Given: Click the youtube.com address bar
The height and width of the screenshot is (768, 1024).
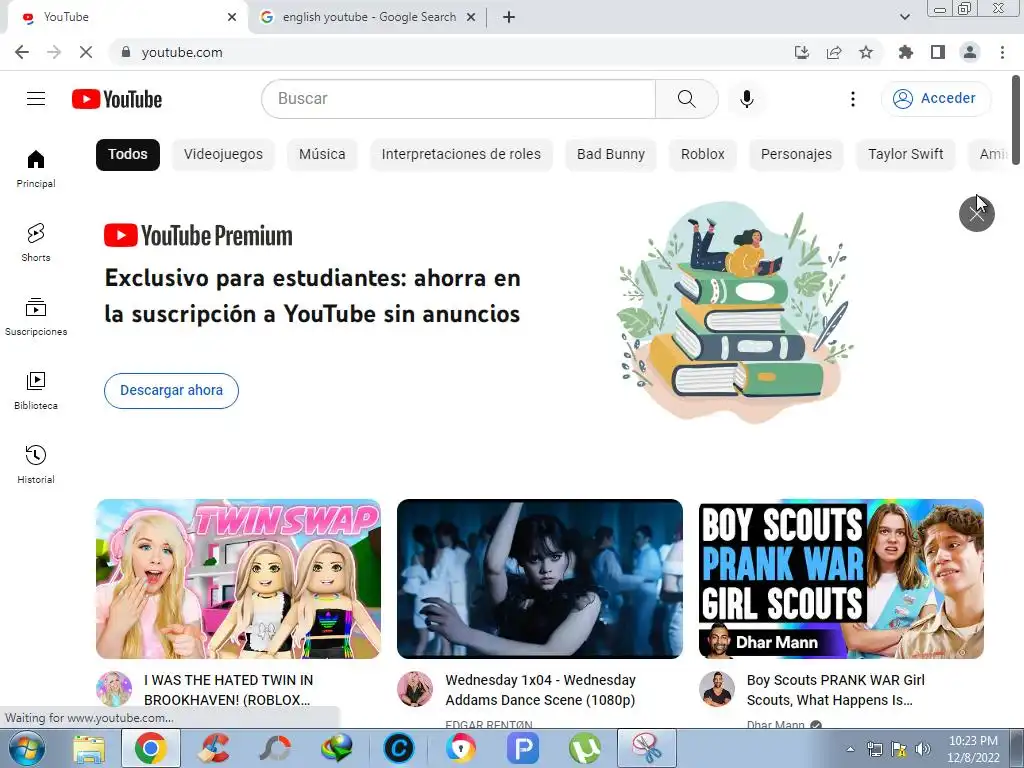Looking at the screenshot, I should (x=451, y=52).
